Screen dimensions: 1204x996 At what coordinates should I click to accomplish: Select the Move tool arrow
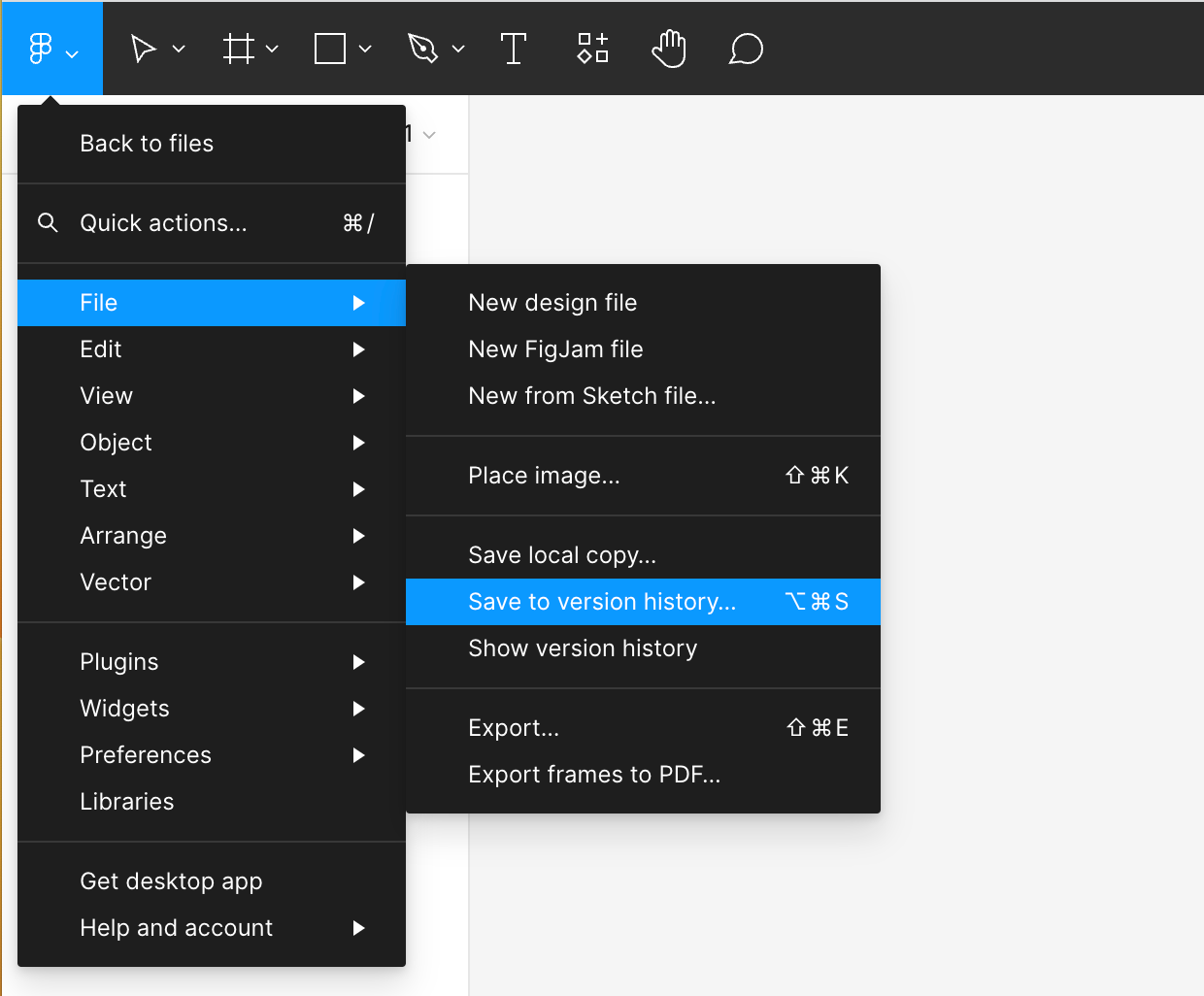(x=144, y=49)
